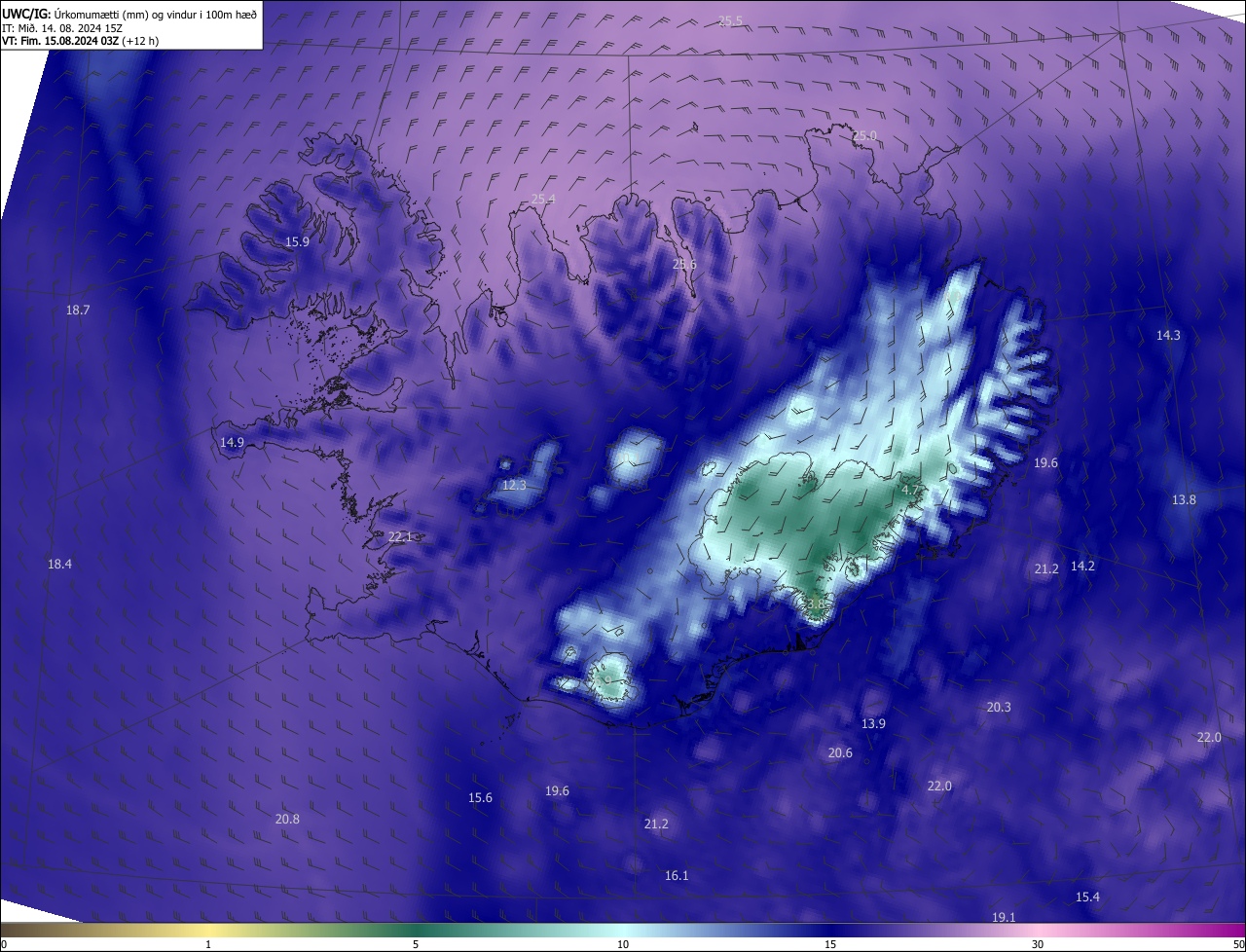Click the valid time line "VT: Fim. 15.08.2024 03Z"
Image resolution: width=1246 pixels, height=952 pixels.
coord(59,41)
